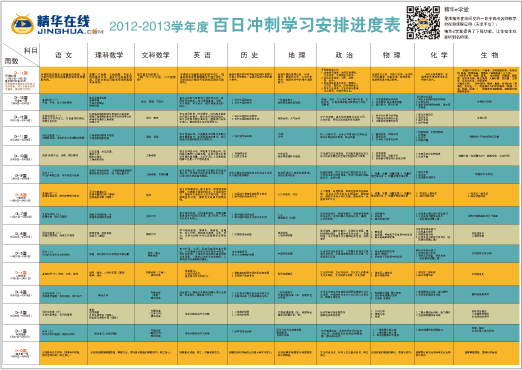Select the 化学 column header
The width and height of the screenshot is (522, 370).
[434, 55]
